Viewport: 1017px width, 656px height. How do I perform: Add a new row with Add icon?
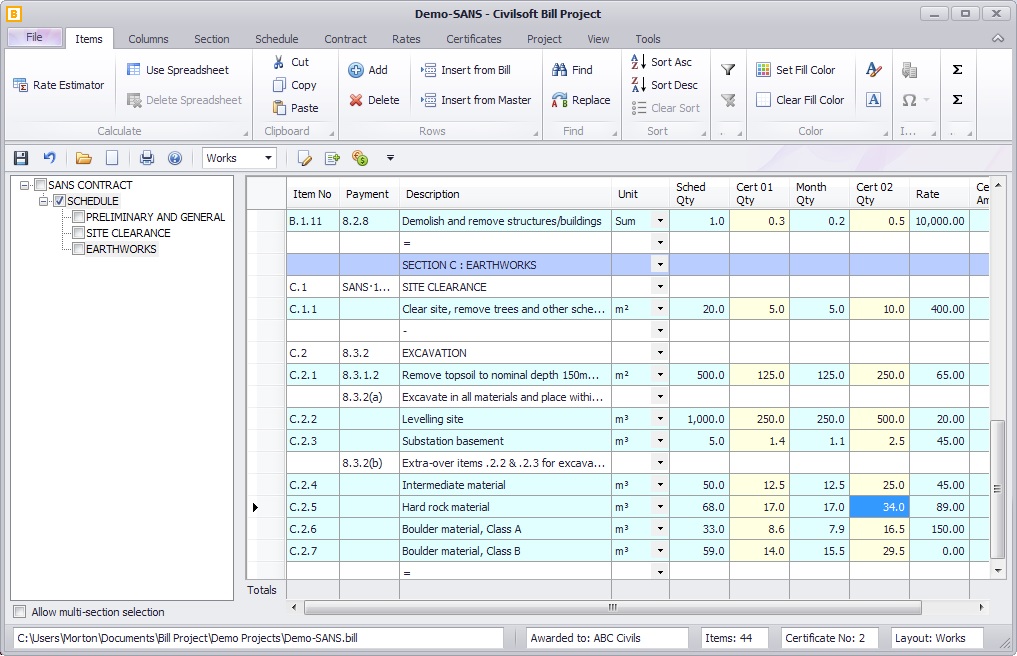click(x=355, y=70)
